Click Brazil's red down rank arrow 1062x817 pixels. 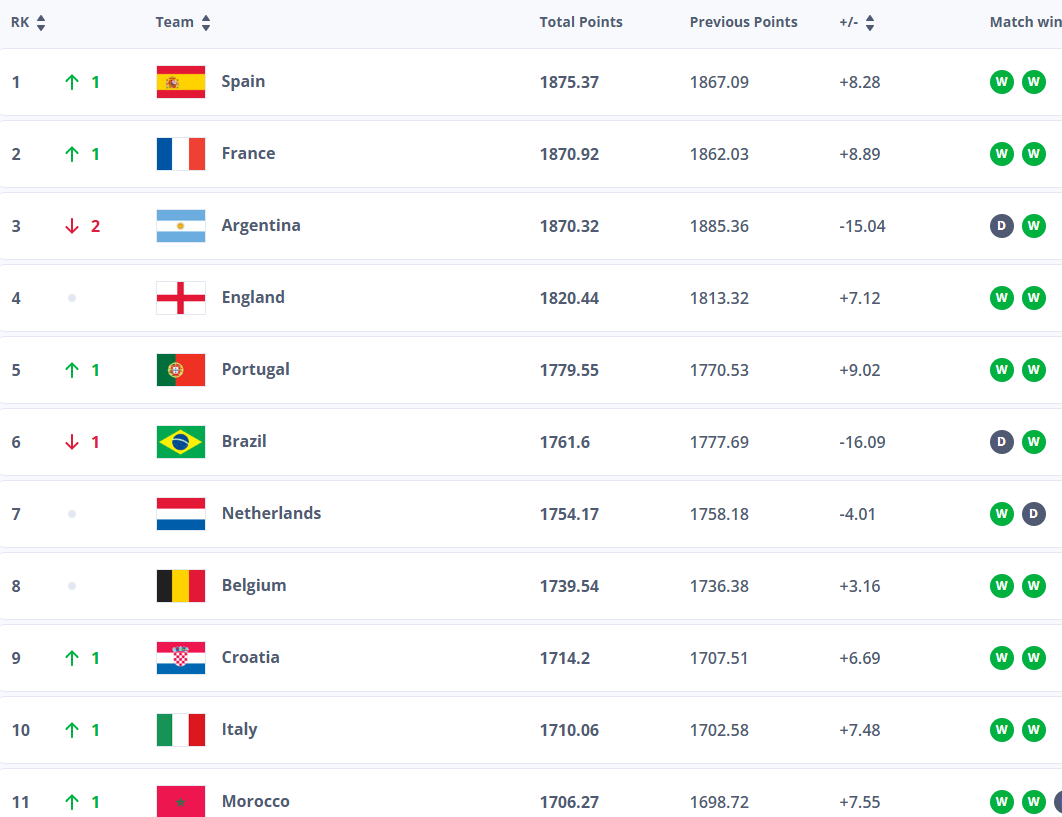click(72, 442)
